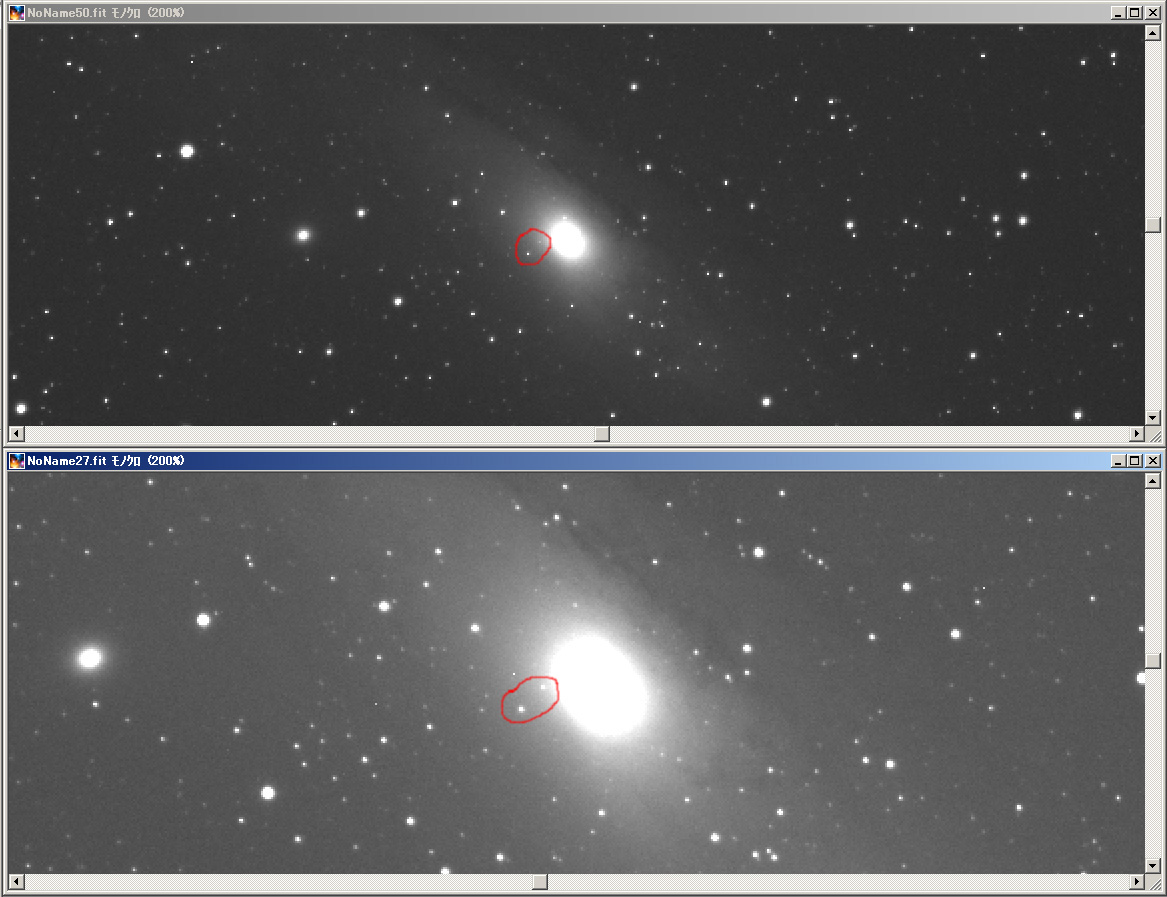Click the NoName27.fit window title bar icon
Screen dimensions: 1167x897
16,461
